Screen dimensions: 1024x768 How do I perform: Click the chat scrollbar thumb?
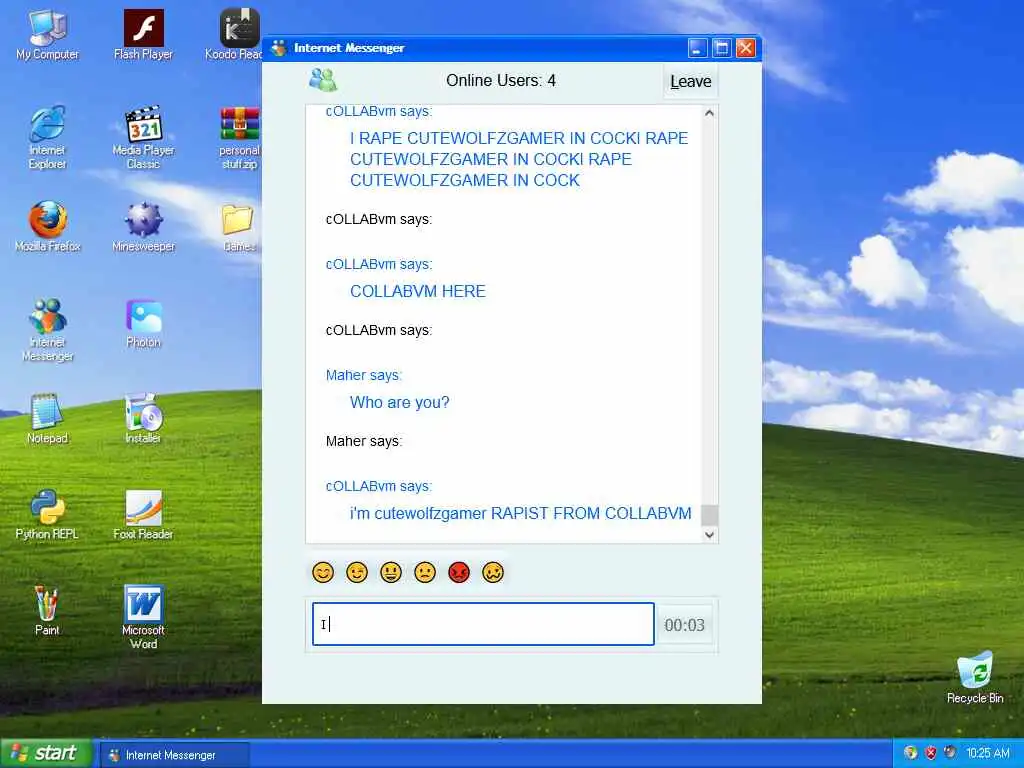point(710,515)
